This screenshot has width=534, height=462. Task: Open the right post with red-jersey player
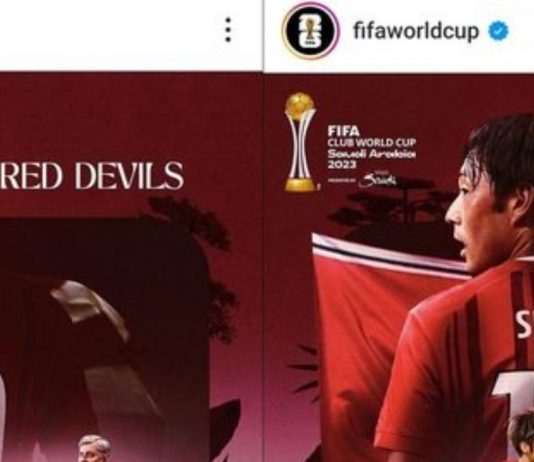coord(399,267)
